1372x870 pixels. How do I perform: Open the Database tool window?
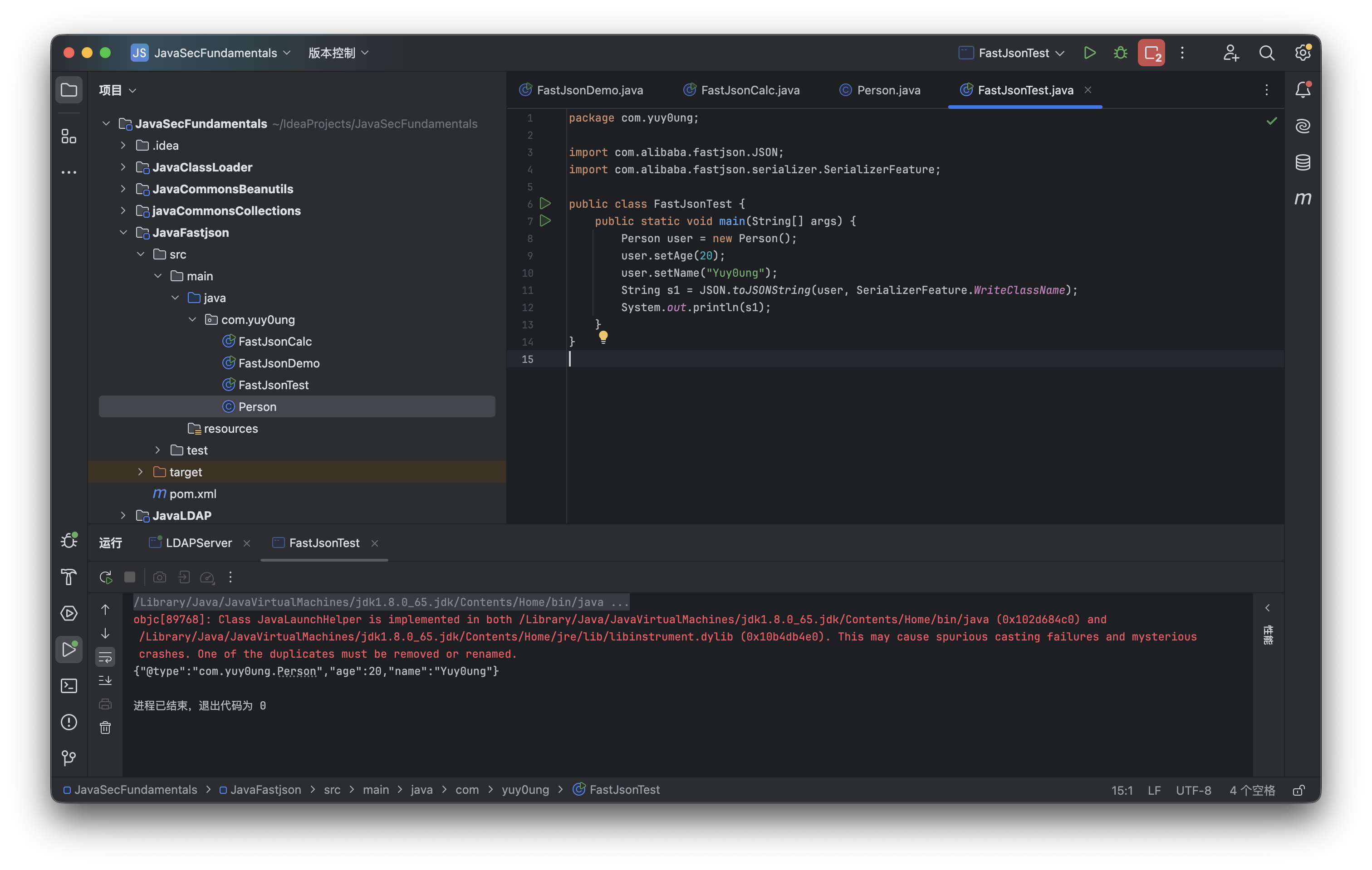(1303, 162)
